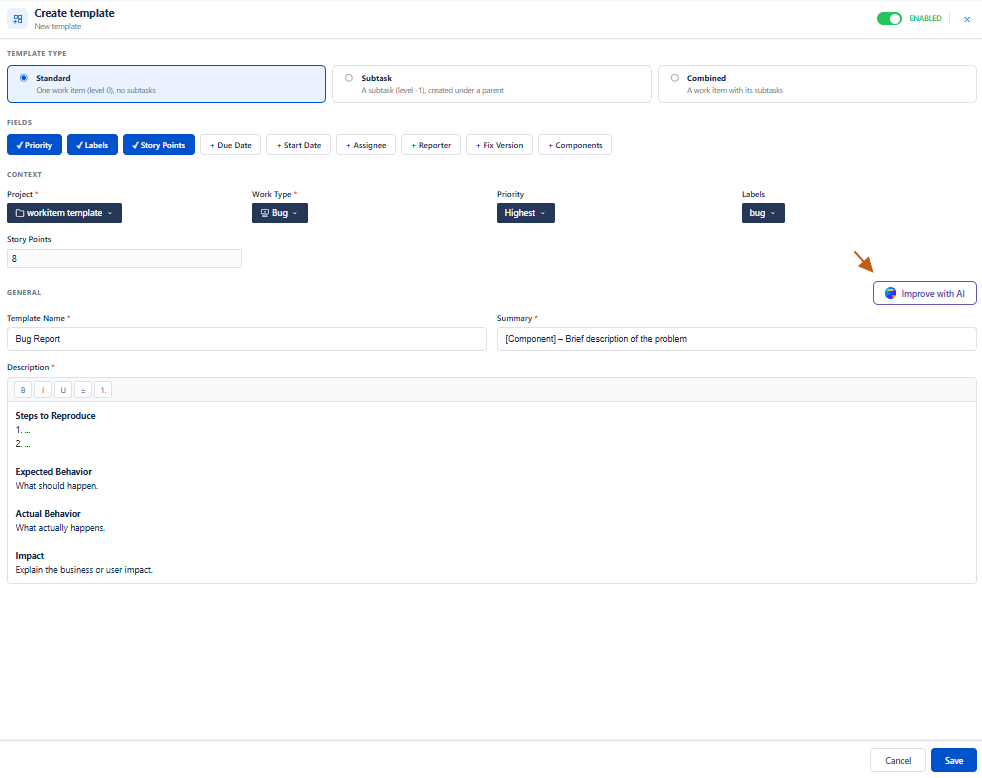The image size is (982, 778).
Task: Disable the ENABLED toggle switch
Action: [x=889, y=18]
